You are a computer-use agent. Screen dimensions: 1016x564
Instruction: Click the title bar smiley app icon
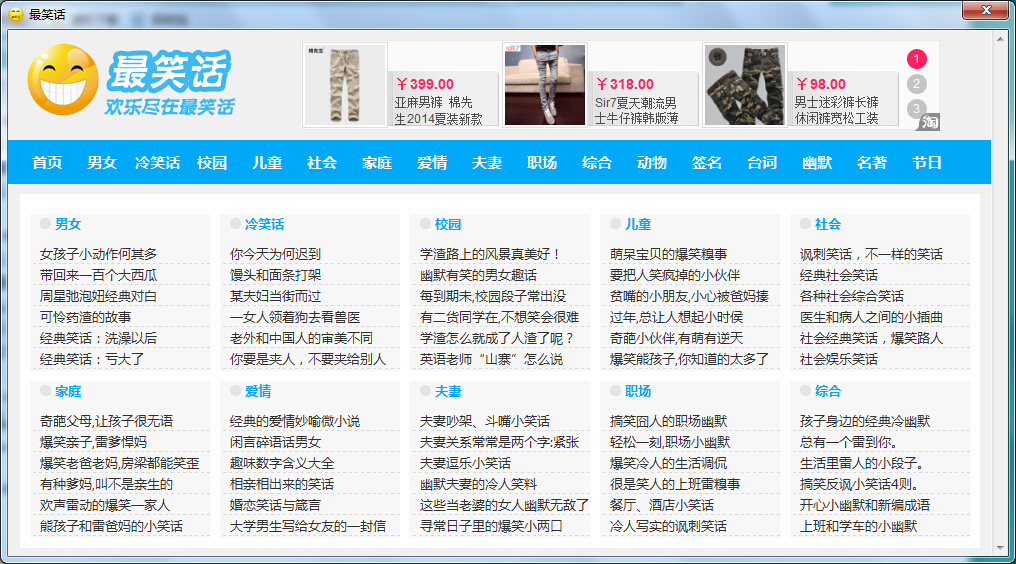[16, 14]
